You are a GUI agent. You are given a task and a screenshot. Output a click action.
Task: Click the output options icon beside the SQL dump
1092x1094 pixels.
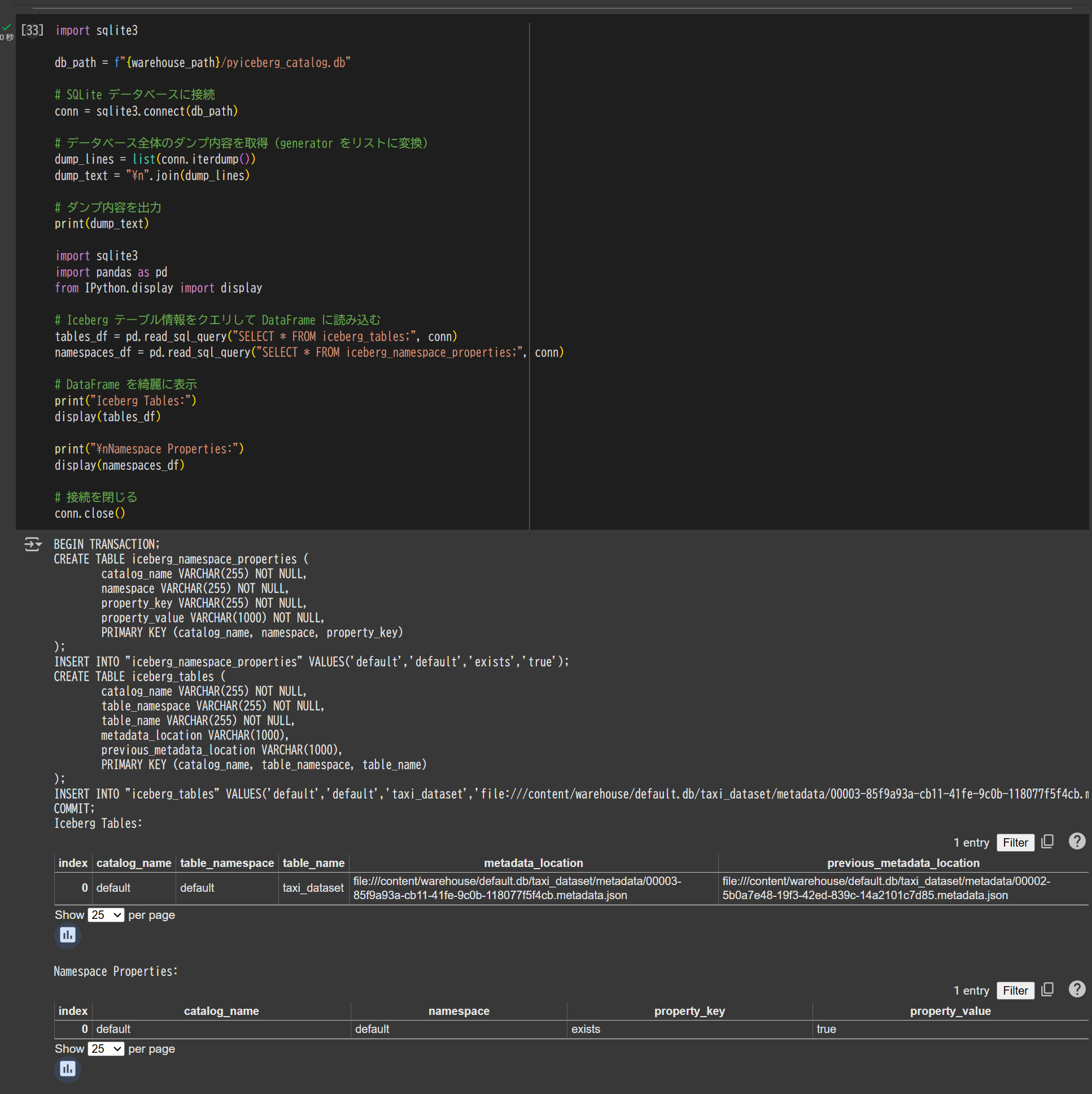point(33,544)
